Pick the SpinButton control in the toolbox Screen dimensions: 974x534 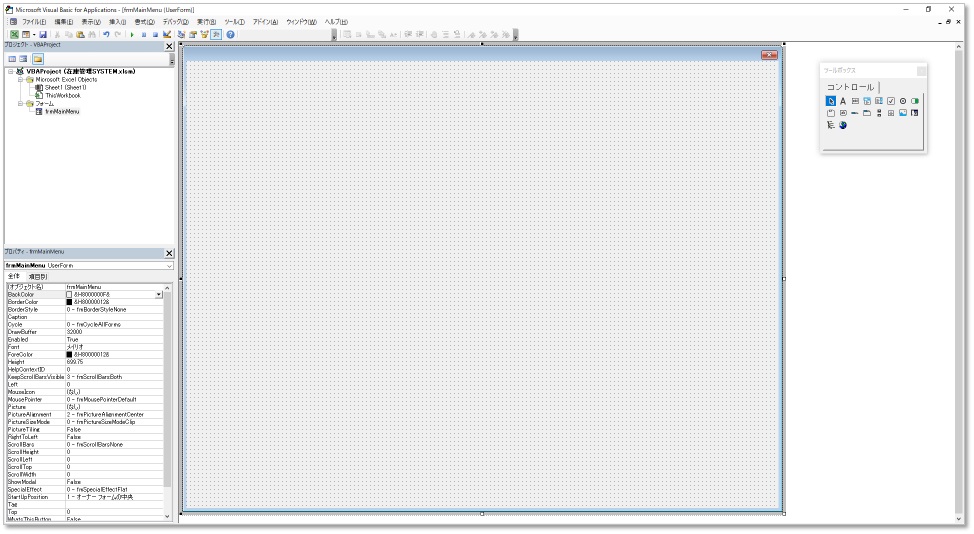click(x=891, y=113)
